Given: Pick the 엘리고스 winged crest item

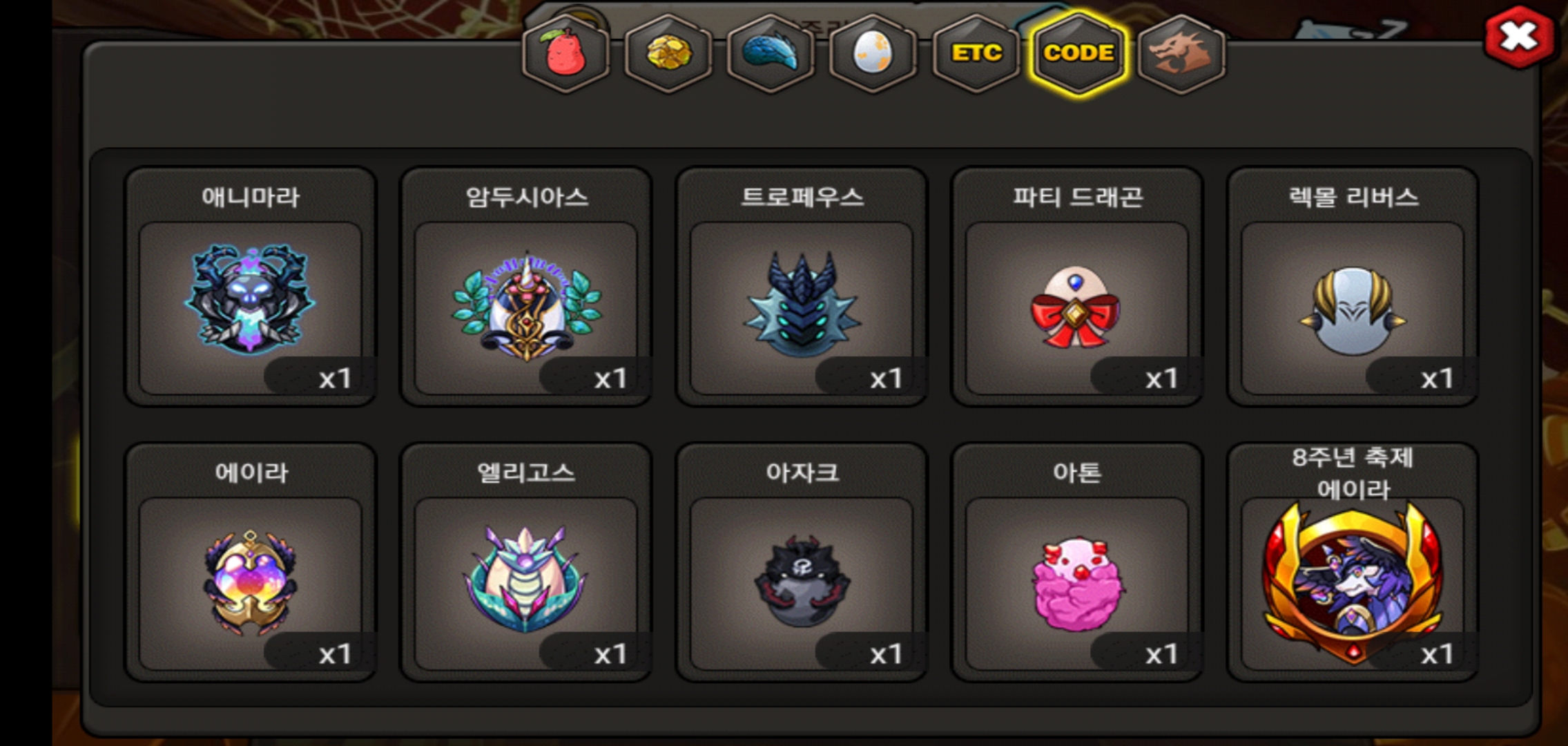Looking at the screenshot, I should coord(525,584).
